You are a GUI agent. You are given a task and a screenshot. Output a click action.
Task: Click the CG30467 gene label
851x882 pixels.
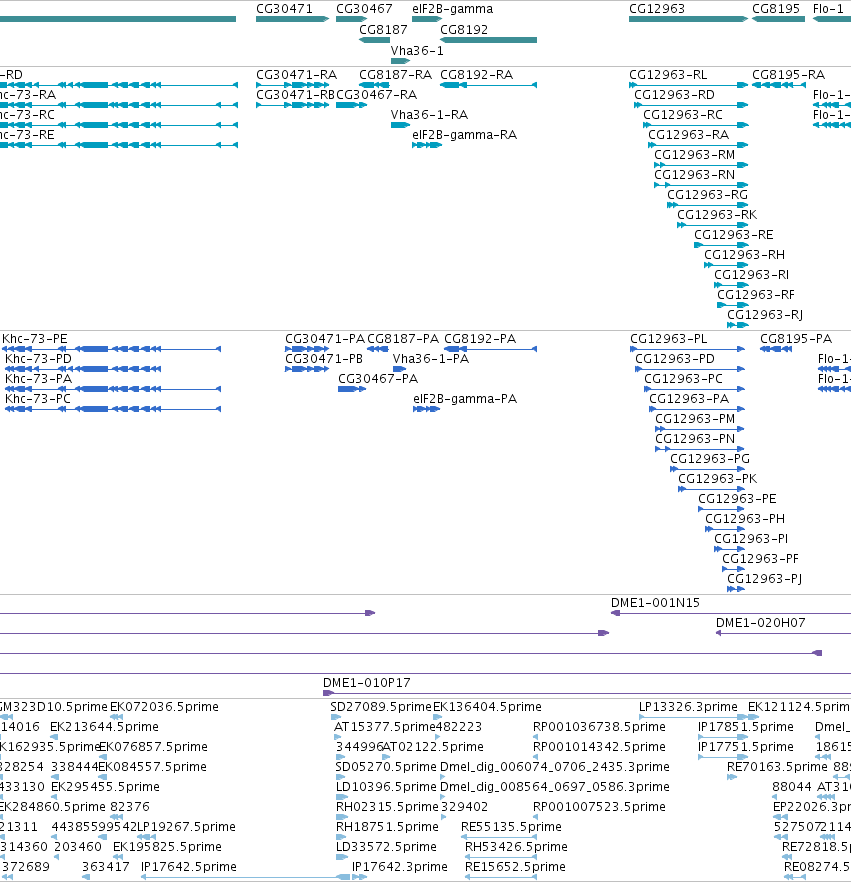click(x=364, y=9)
